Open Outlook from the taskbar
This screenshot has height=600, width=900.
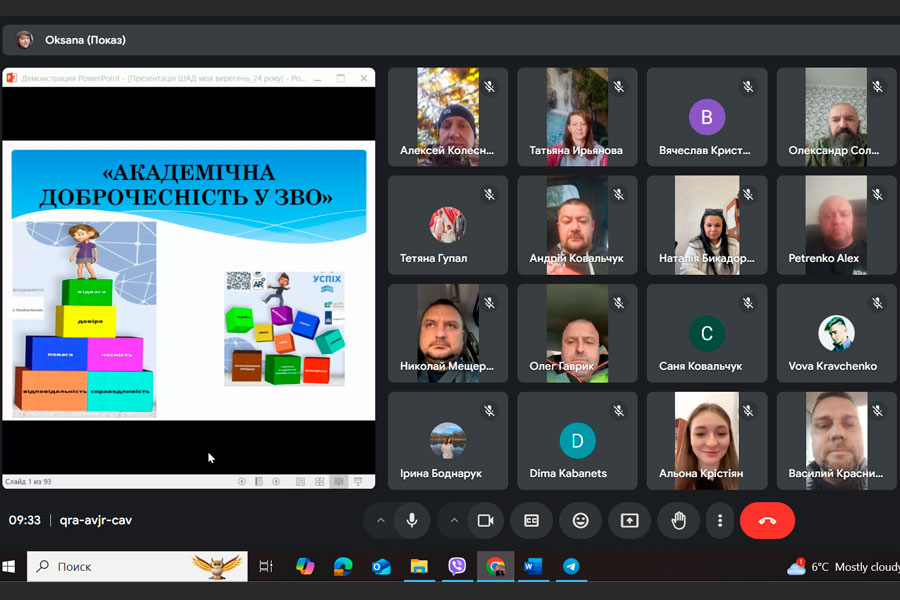381,567
